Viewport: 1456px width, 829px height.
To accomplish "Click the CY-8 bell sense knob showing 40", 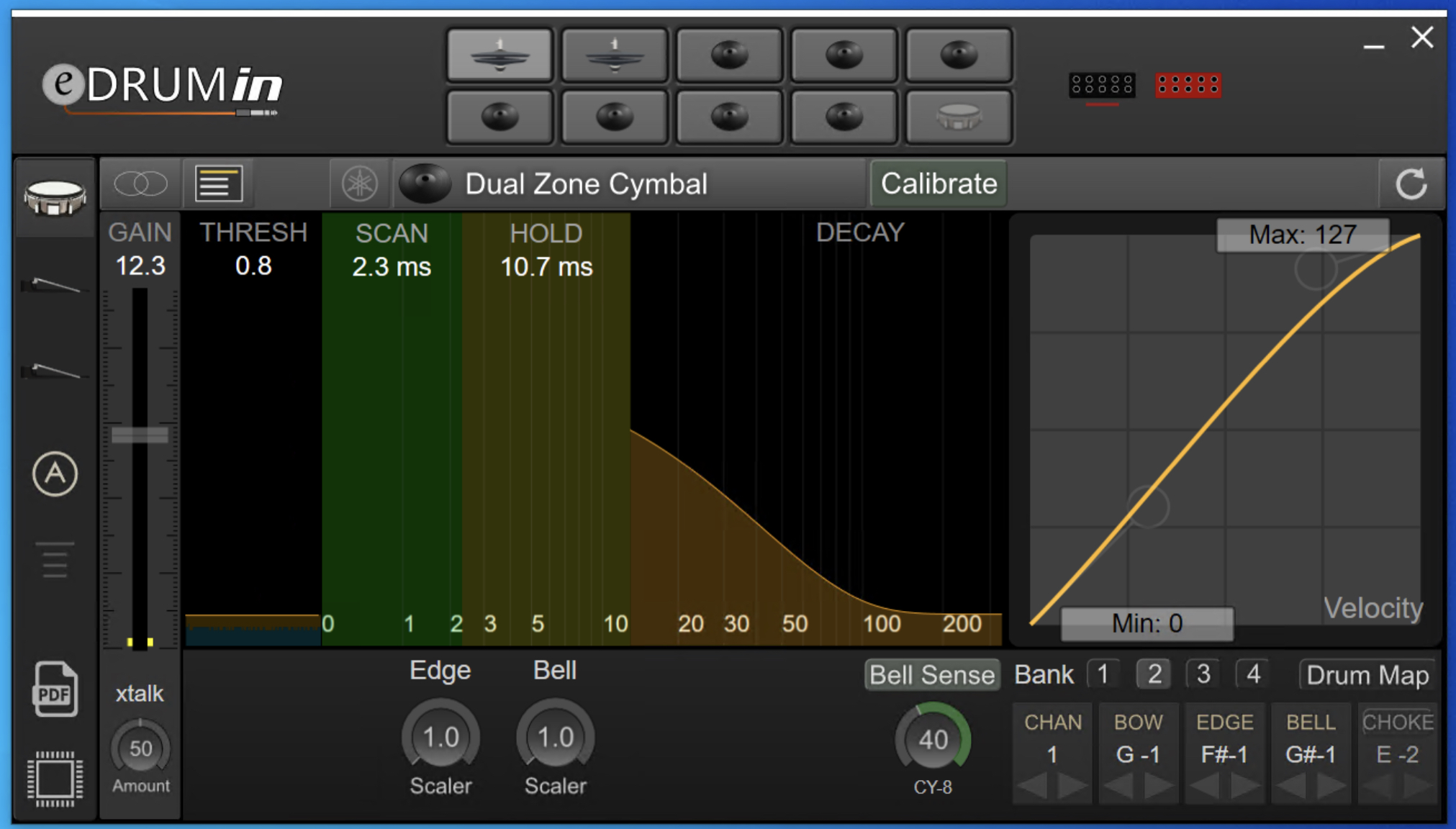I will [x=933, y=739].
